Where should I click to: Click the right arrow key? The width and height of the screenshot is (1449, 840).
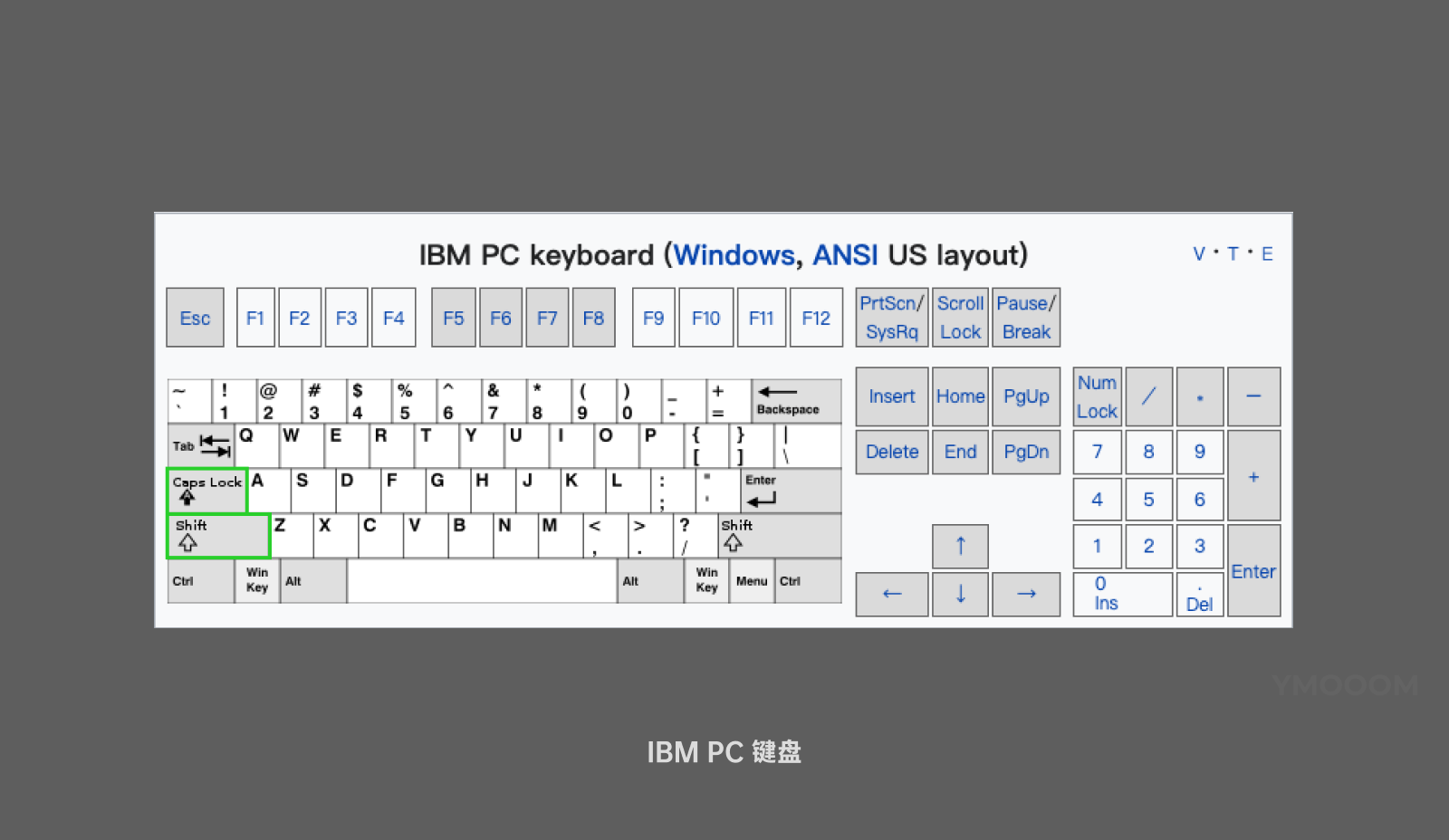1026,594
